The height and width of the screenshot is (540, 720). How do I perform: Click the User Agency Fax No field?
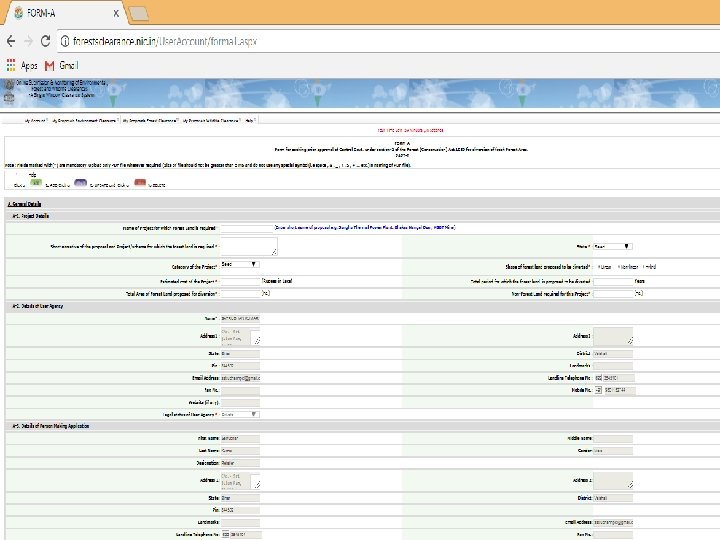click(x=240, y=391)
